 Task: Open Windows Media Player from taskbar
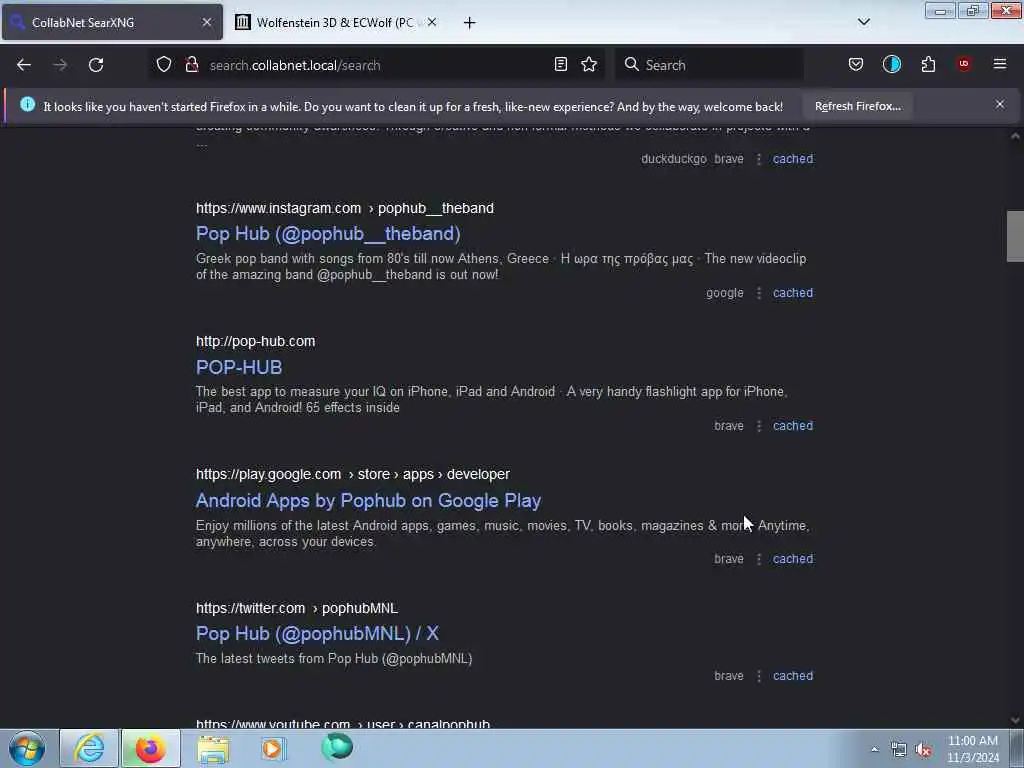click(x=274, y=748)
